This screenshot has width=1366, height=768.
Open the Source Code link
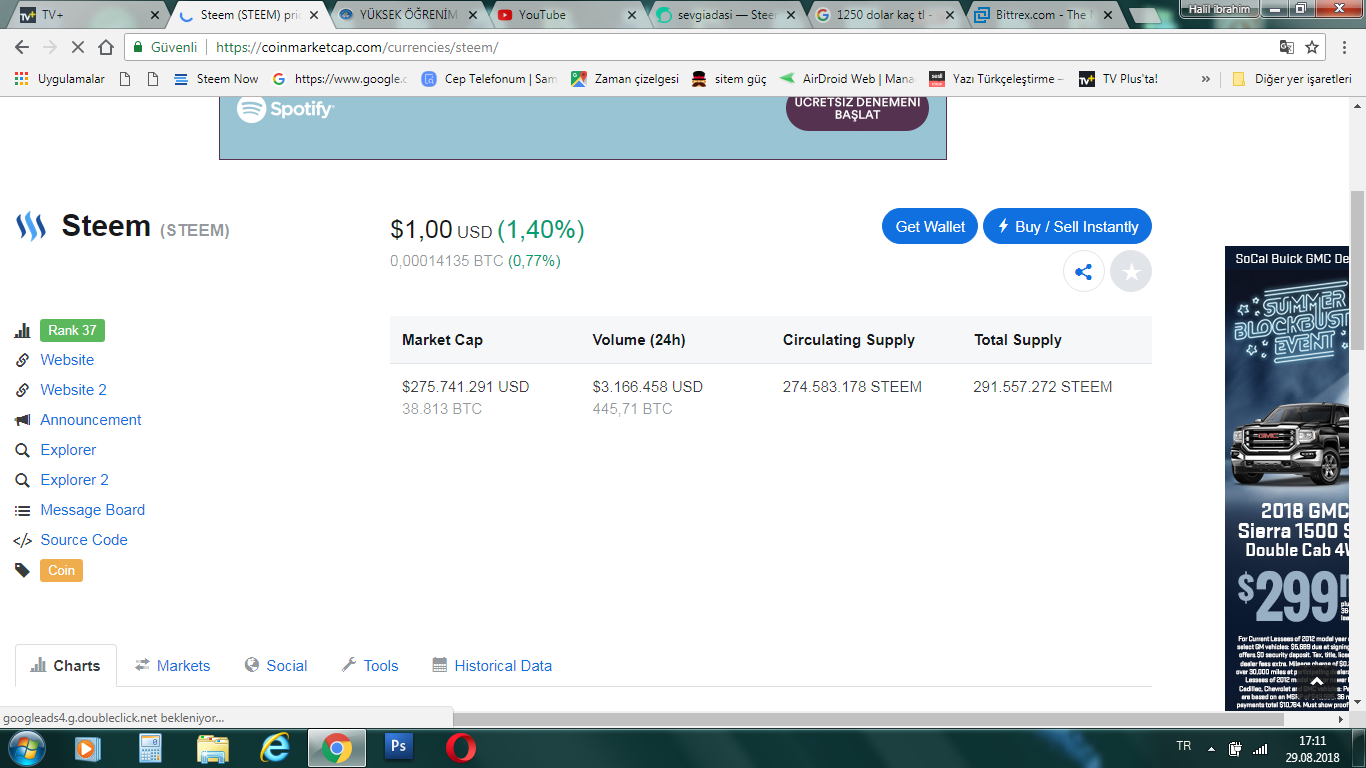click(x=84, y=540)
